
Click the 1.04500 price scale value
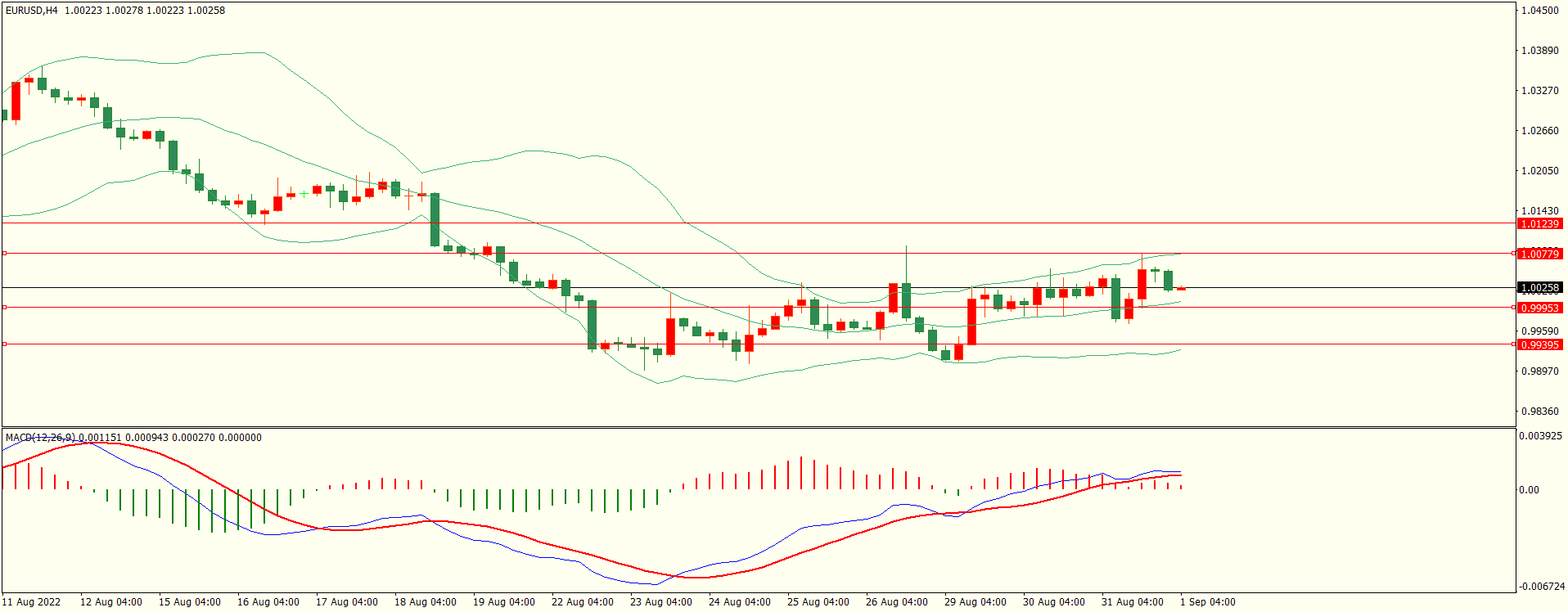[1539, 11]
